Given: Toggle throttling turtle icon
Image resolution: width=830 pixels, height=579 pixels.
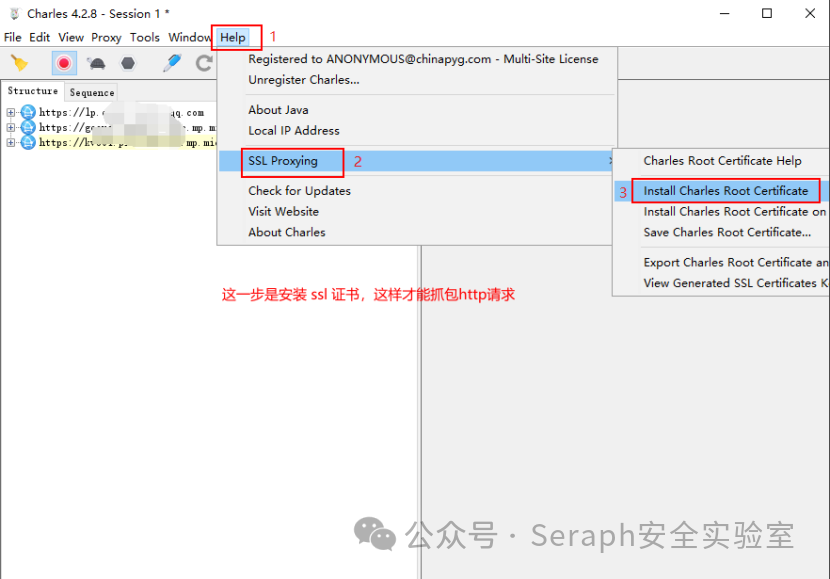Looking at the screenshot, I should (x=97, y=64).
